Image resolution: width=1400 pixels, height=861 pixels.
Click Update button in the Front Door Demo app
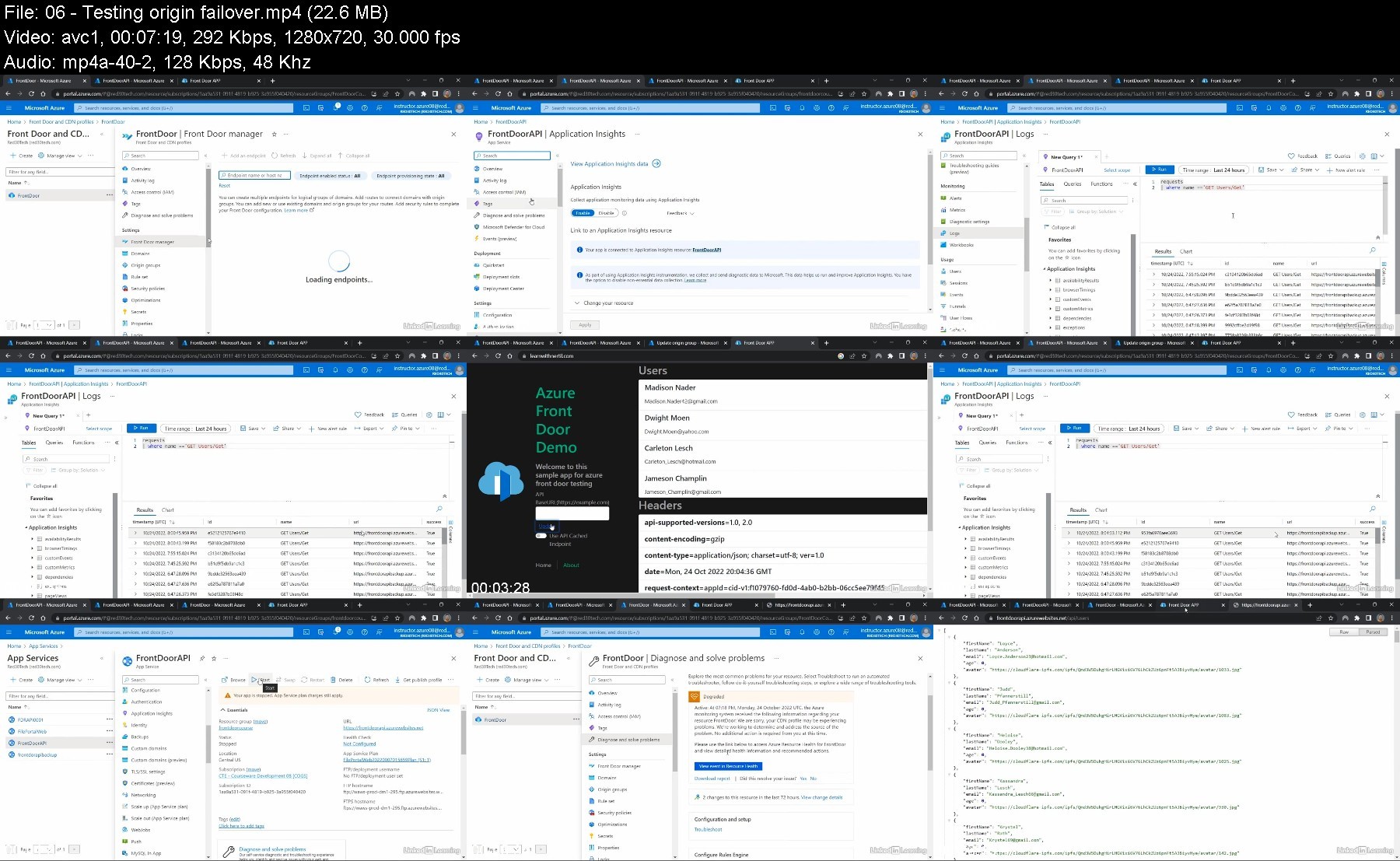(547, 527)
